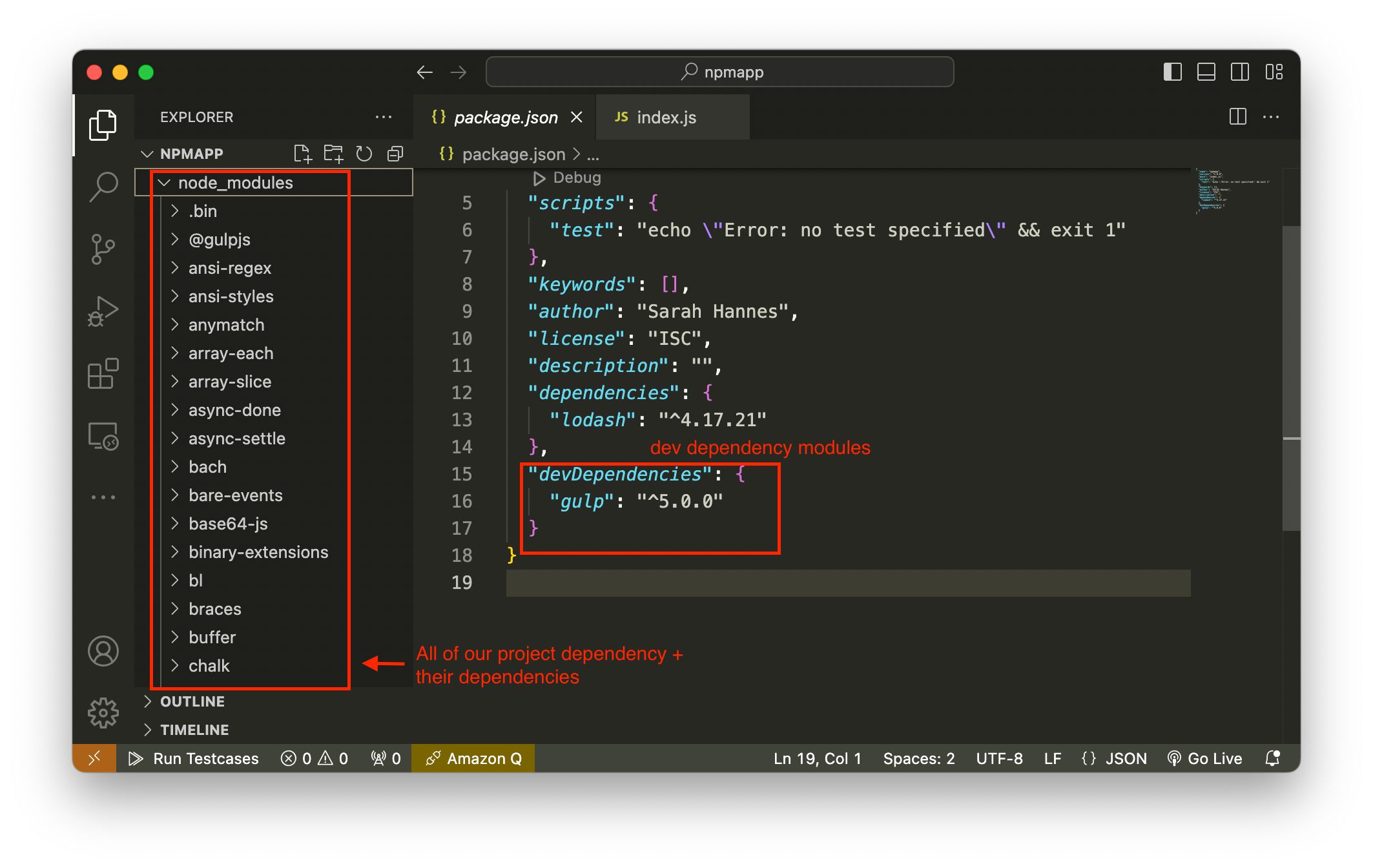
Task: Customize layout from title bar icon
Action: [x=1274, y=72]
